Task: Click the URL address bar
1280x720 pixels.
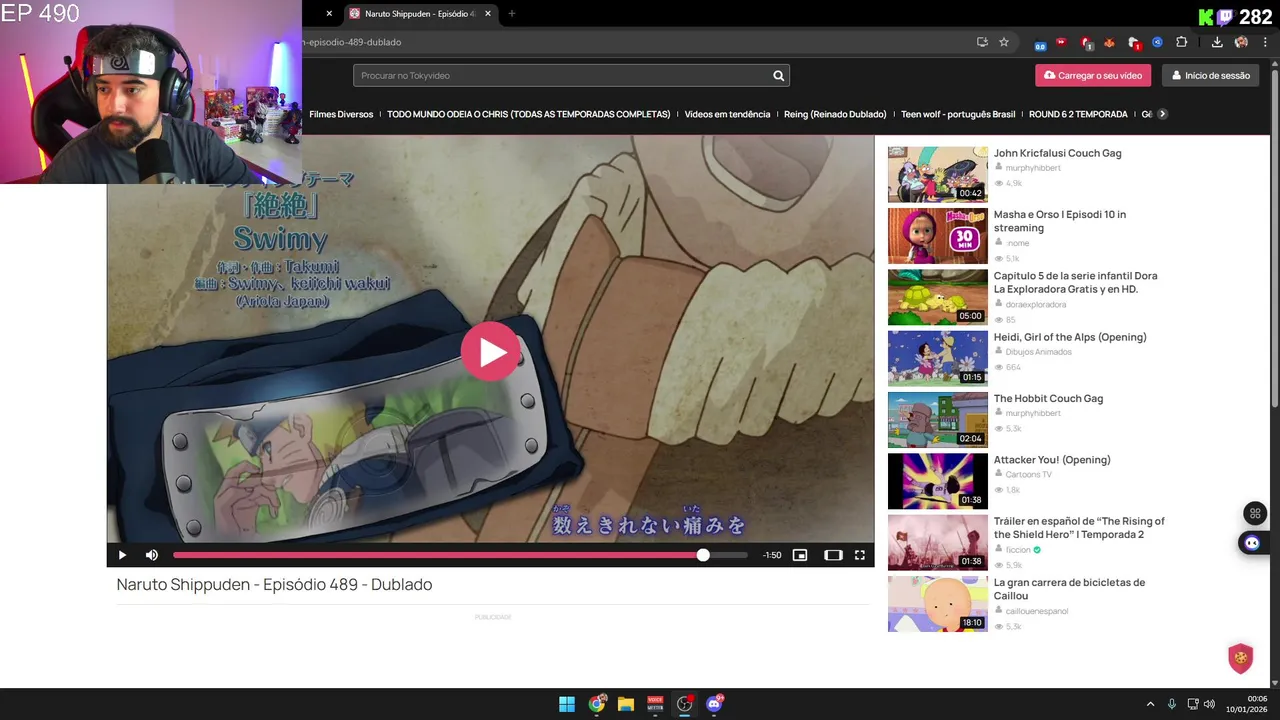Action: point(640,42)
